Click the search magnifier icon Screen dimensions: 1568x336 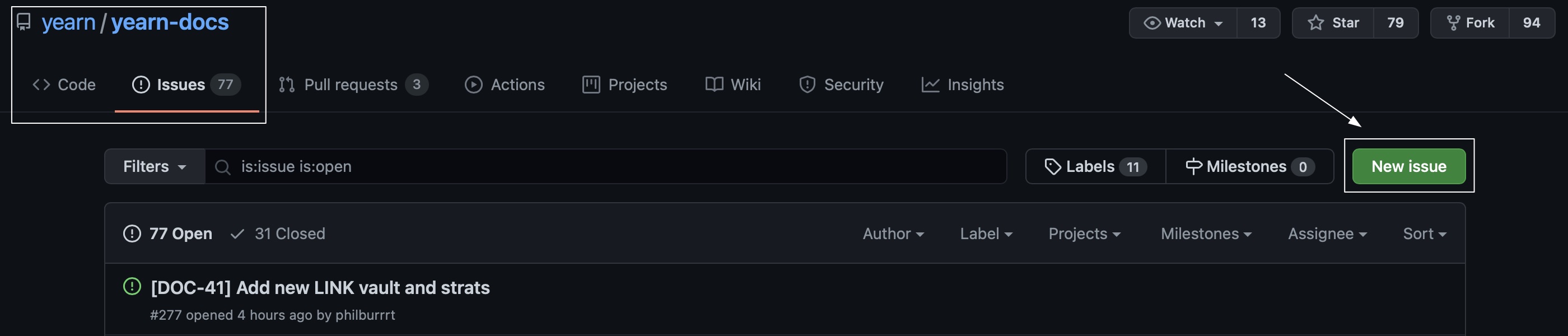[x=223, y=167]
